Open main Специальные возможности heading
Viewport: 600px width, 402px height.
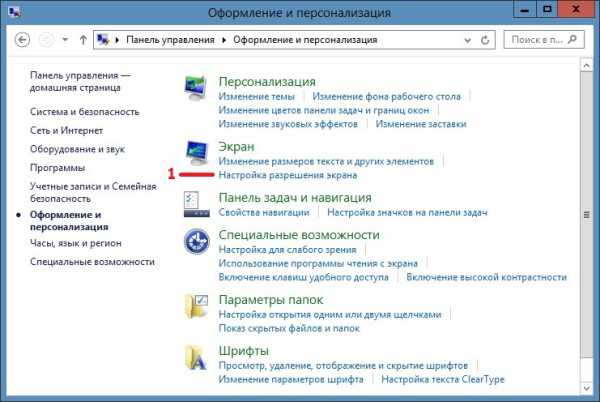(x=299, y=234)
